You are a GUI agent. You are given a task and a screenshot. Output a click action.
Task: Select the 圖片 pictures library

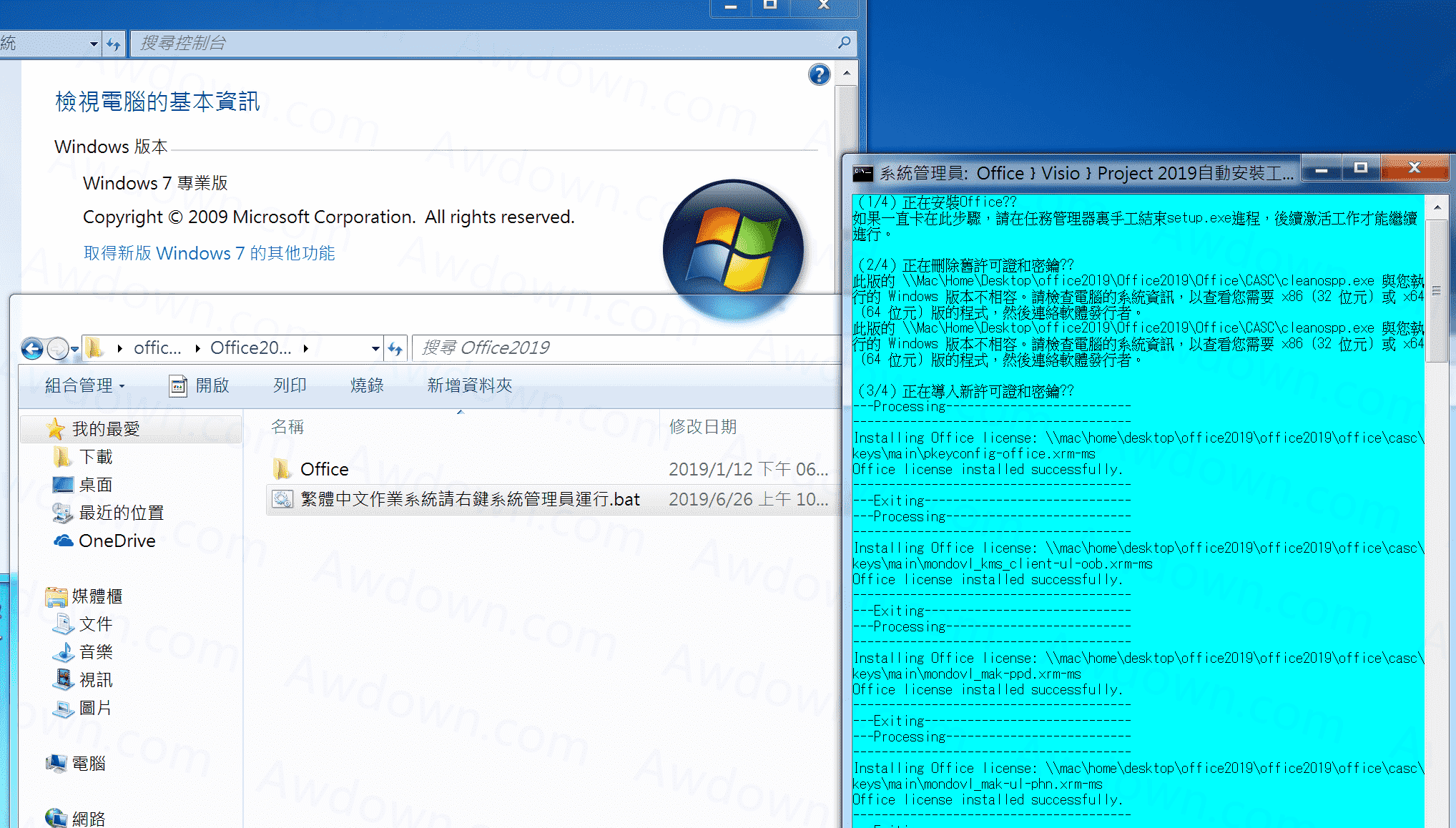95,708
